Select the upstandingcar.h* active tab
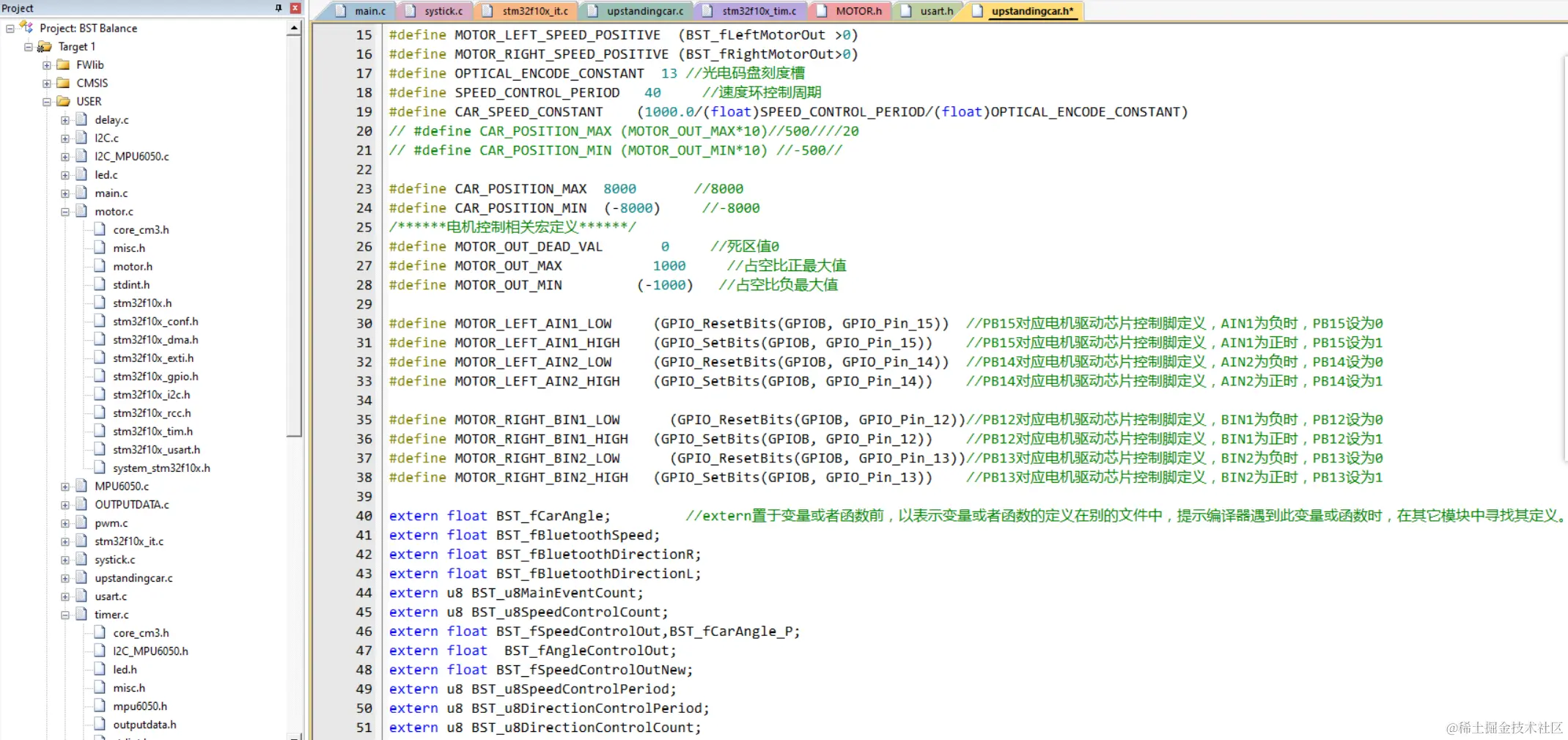 1023,11
